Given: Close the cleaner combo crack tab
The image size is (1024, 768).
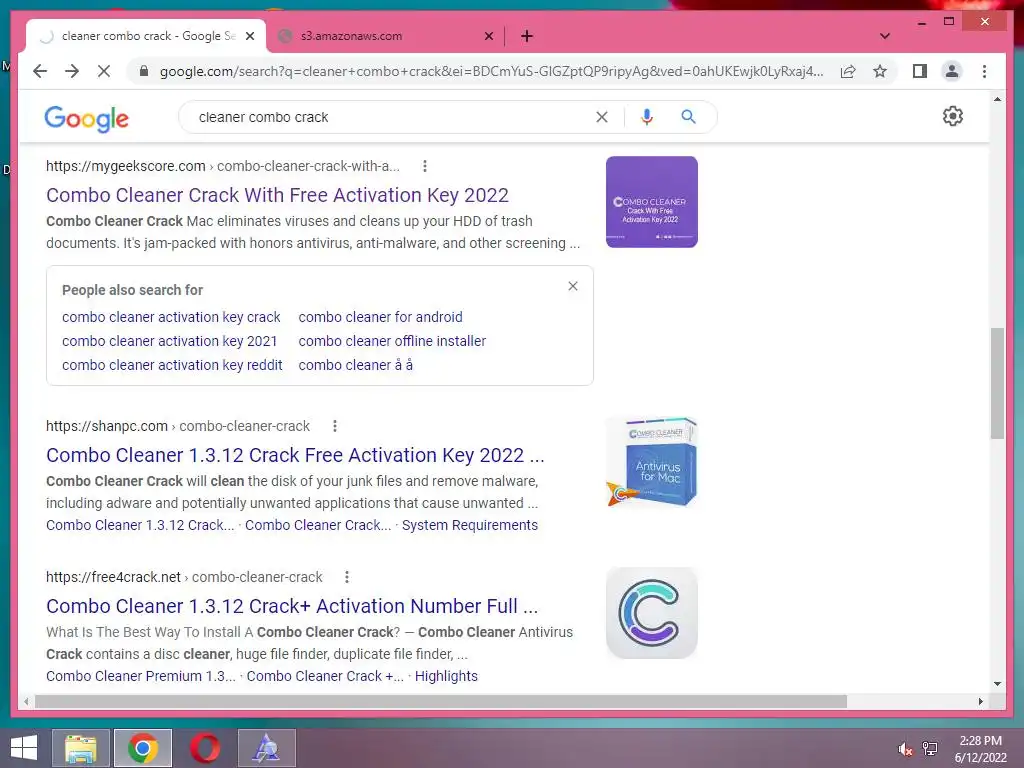Looking at the screenshot, I should click(x=249, y=36).
